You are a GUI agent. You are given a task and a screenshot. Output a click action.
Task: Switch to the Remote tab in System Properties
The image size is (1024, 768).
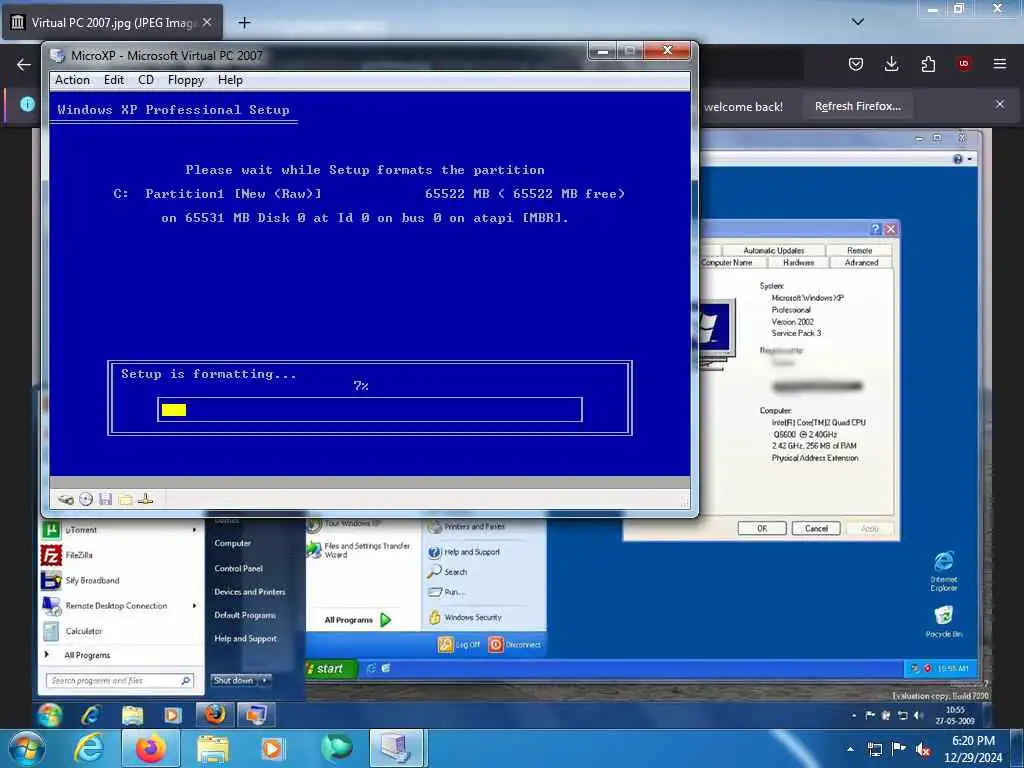click(x=859, y=250)
